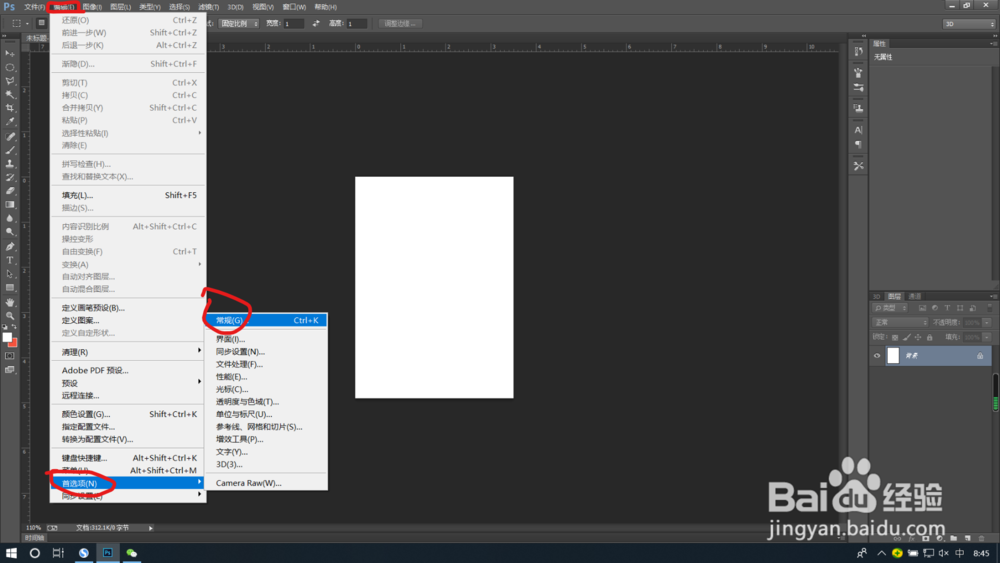Select the Hand tool

10,302
